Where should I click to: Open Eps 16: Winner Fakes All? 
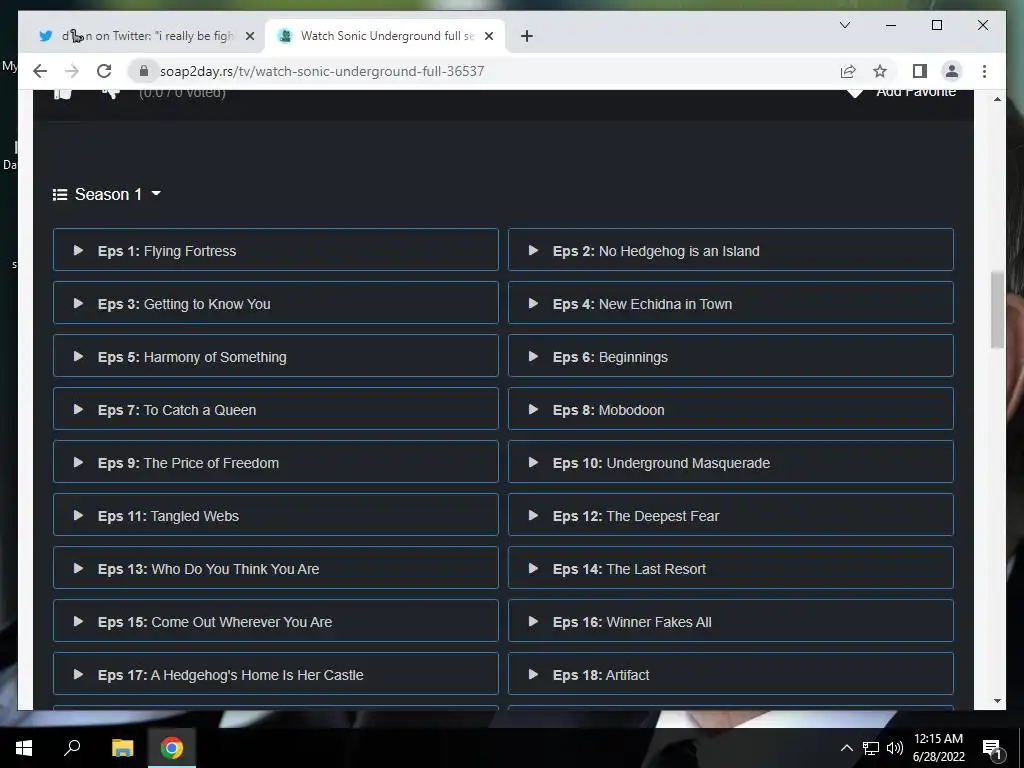click(731, 620)
